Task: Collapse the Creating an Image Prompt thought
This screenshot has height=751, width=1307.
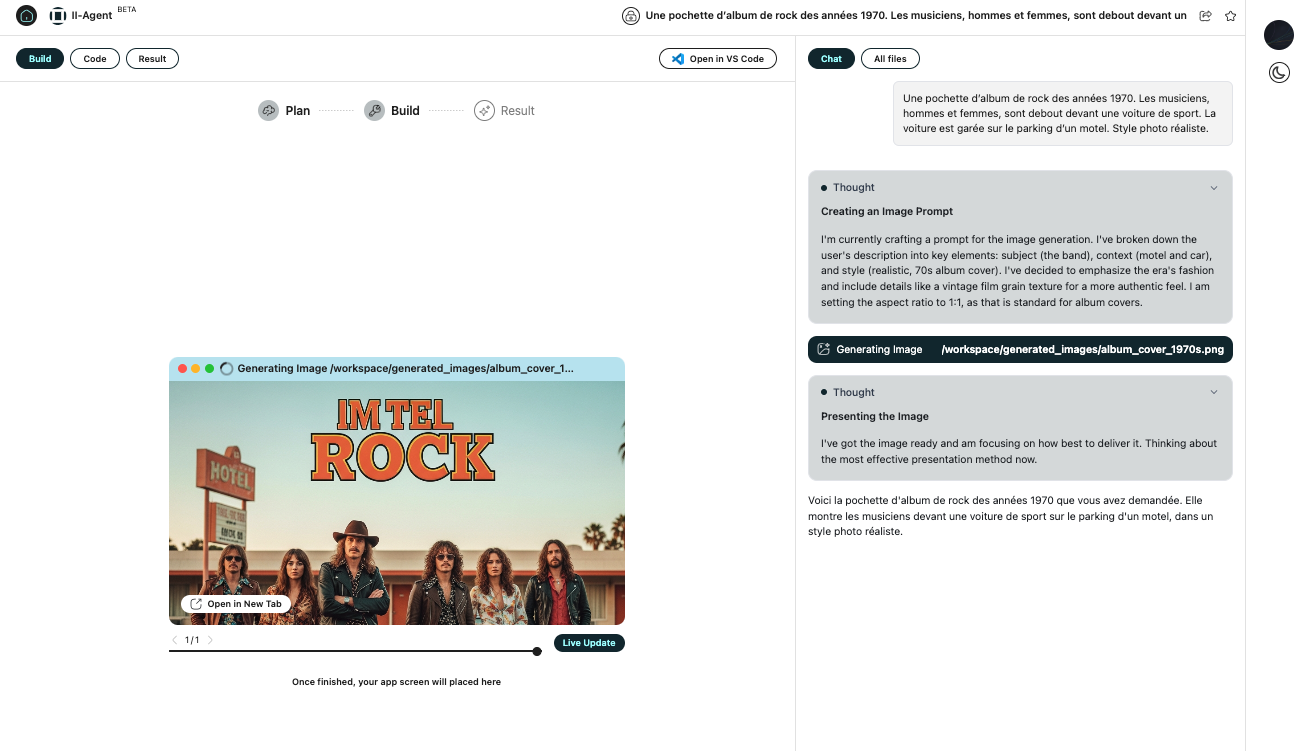Action: click(x=1214, y=188)
